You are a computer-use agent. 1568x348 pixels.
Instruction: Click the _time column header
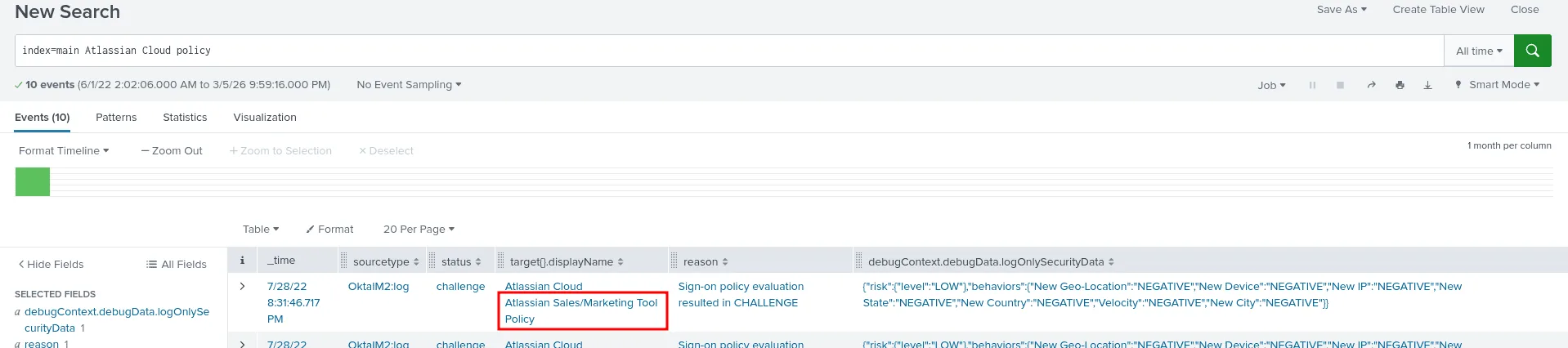tap(281, 261)
